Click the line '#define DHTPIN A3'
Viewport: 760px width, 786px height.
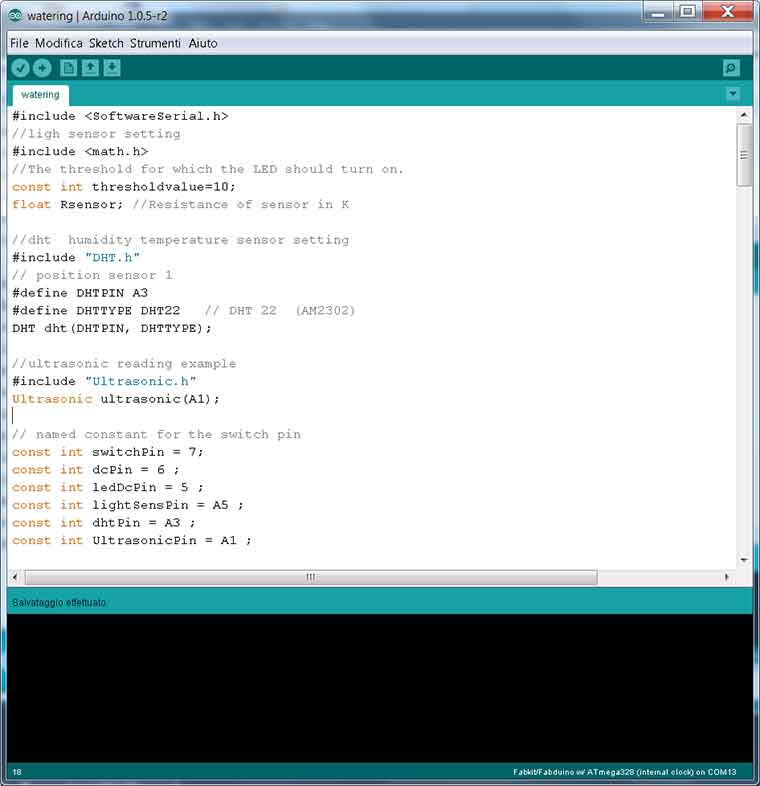tap(80, 293)
